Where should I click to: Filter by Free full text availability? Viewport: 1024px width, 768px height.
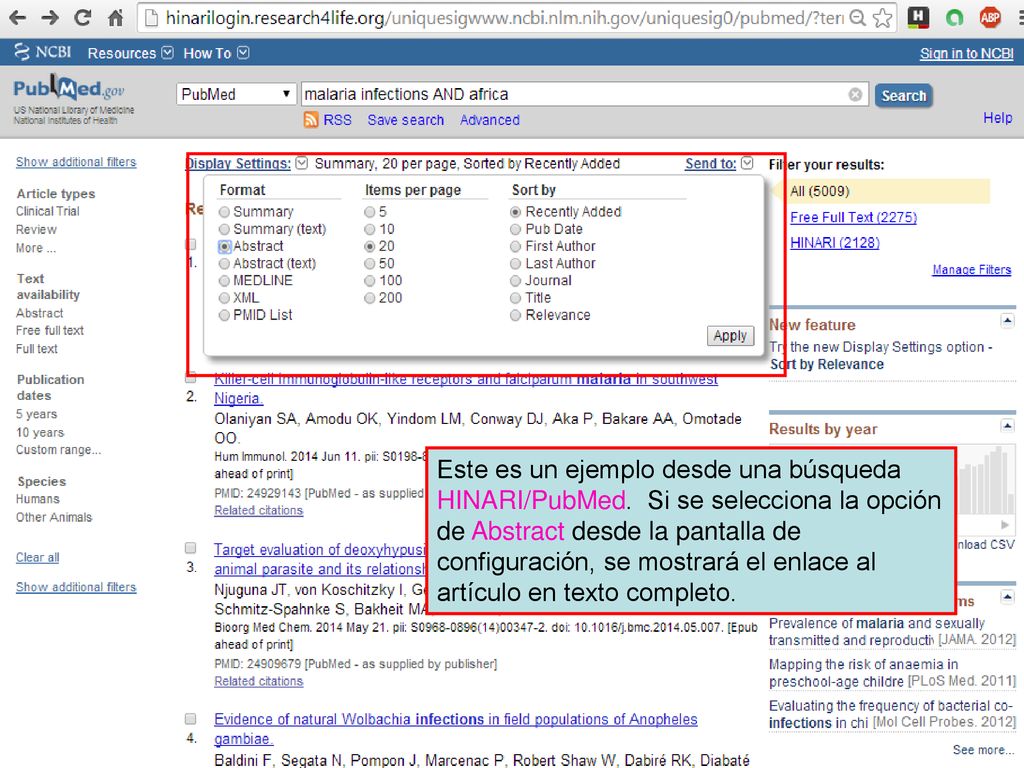pos(50,330)
